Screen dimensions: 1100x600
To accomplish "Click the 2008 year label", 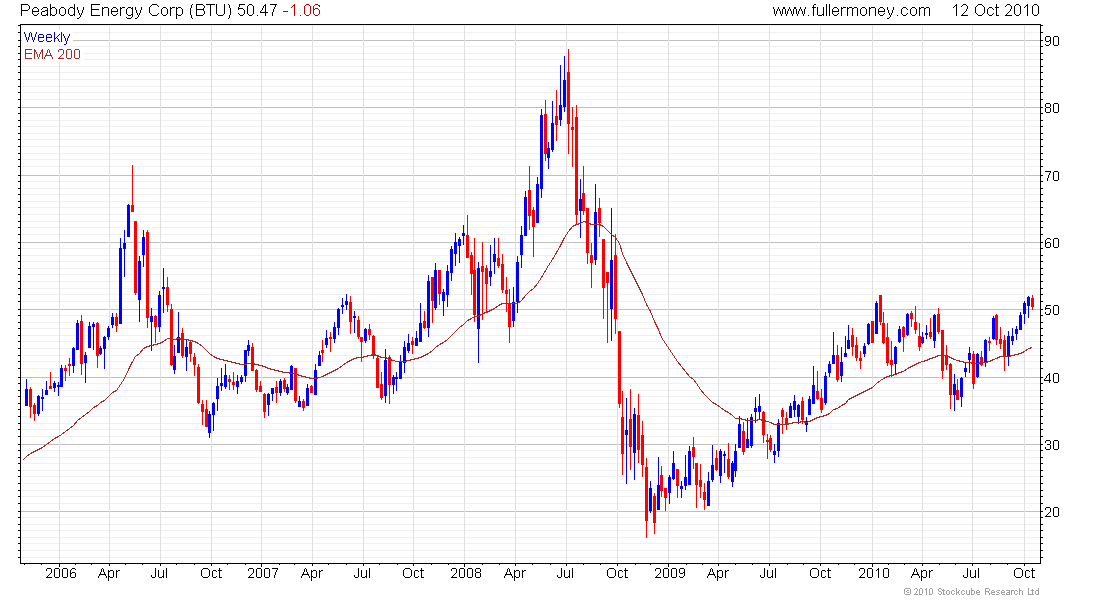I will 466,573.
